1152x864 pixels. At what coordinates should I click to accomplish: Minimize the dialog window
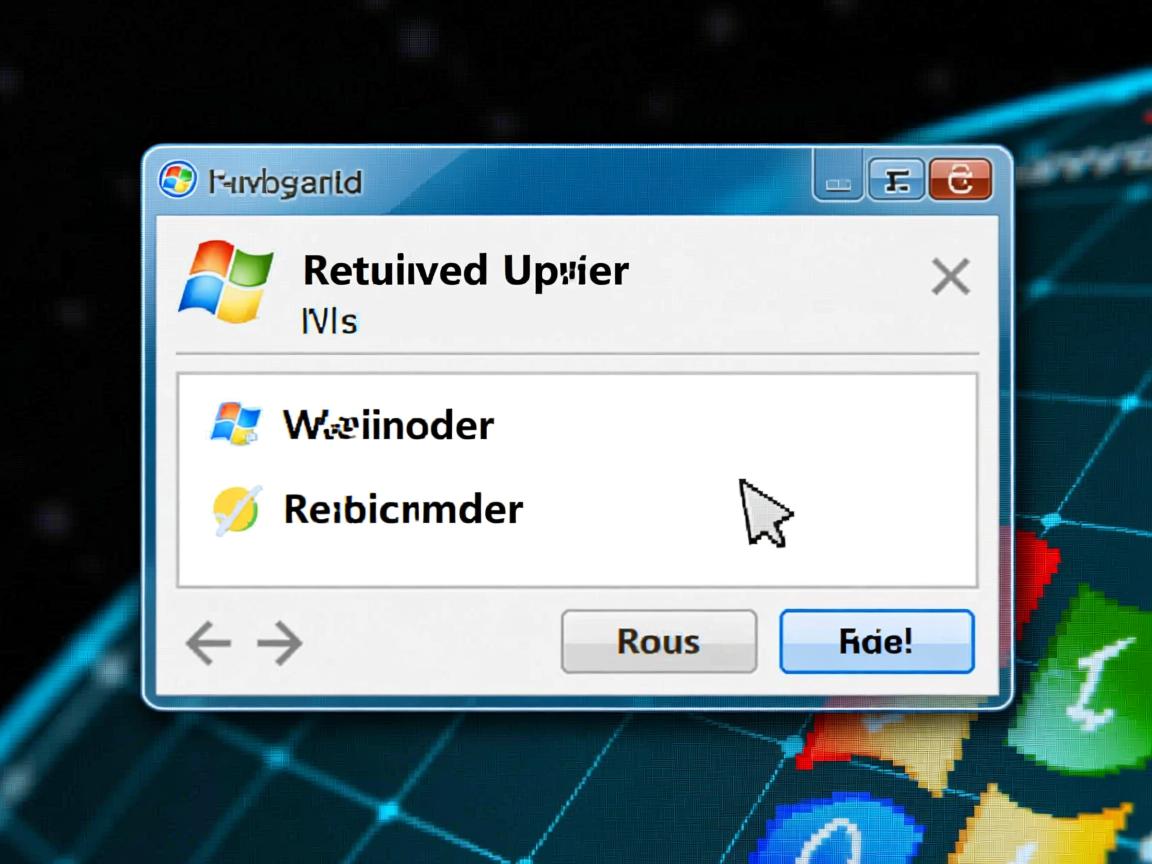point(838,179)
